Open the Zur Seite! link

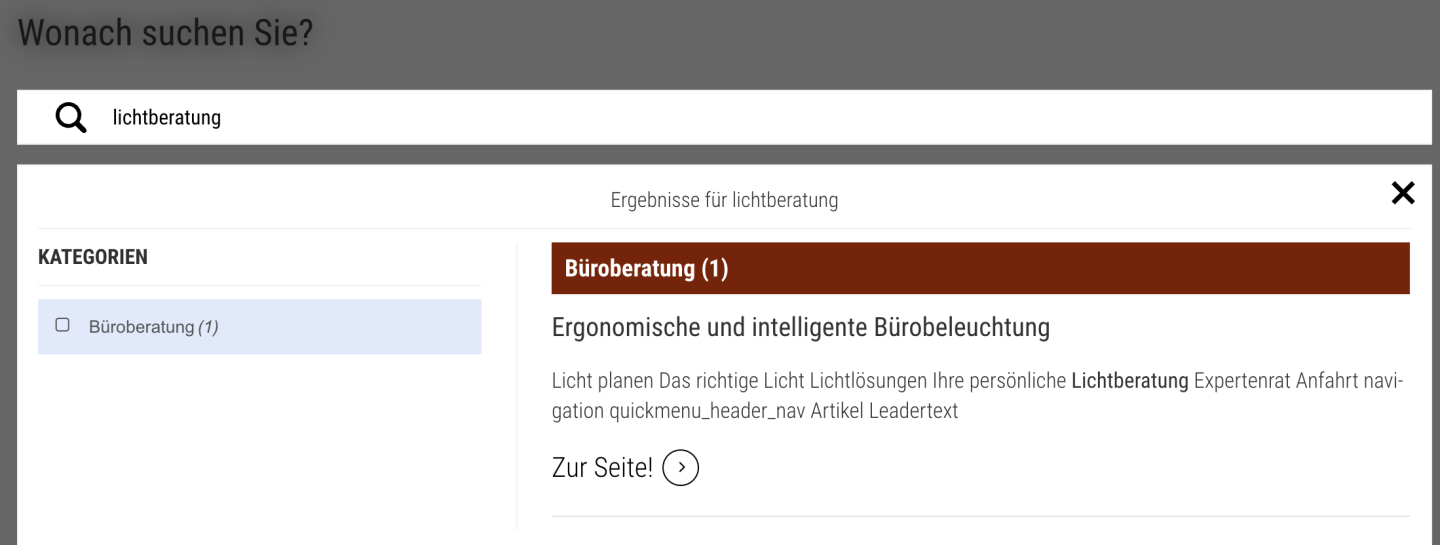(601, 467)
